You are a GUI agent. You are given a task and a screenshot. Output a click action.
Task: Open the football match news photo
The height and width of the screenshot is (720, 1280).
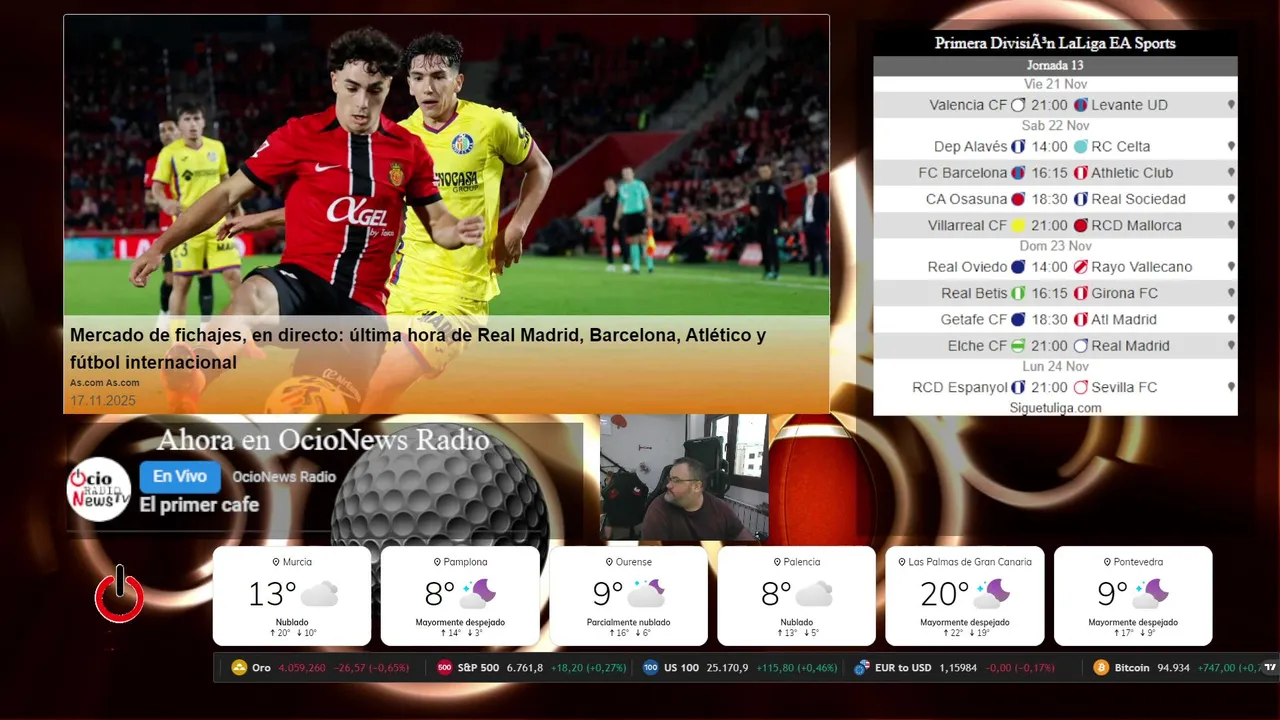coord(446,165)
